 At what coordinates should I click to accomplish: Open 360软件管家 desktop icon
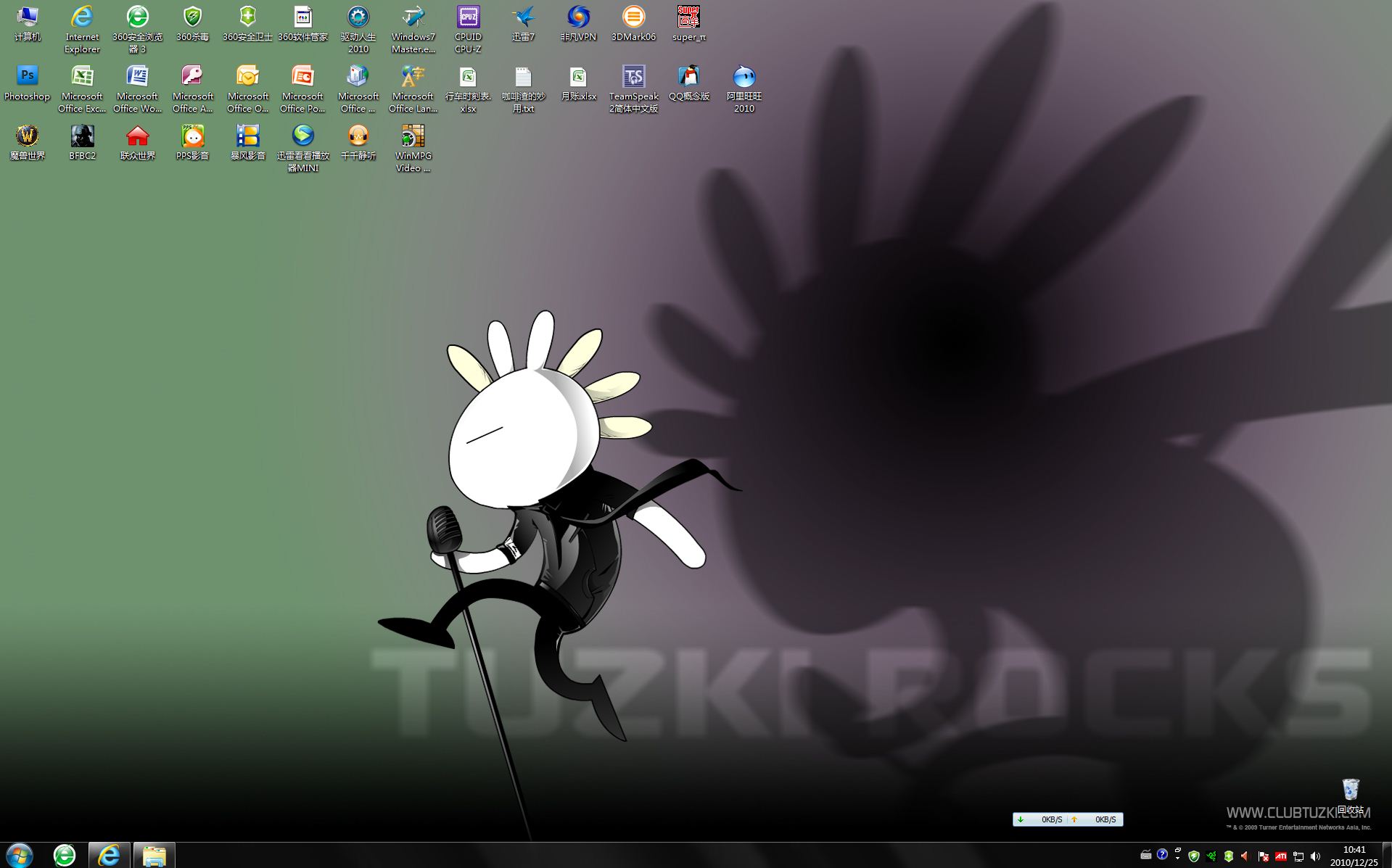coord(302,24)
